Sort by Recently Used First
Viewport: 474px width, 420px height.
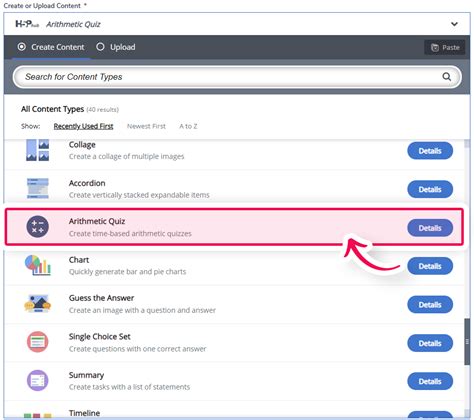pyautogui.click(x=83, y=126)
